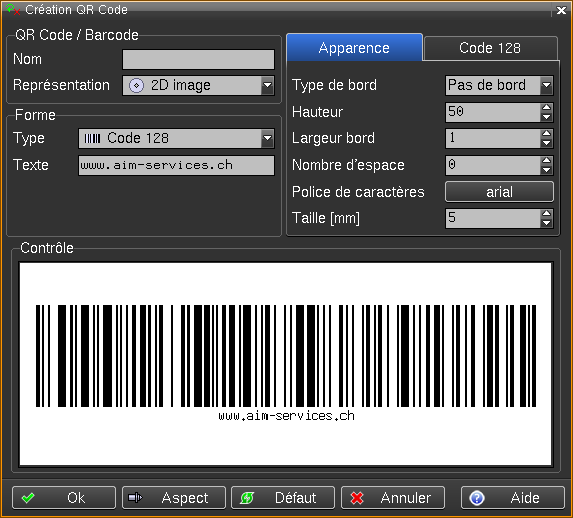
Task: Click into the Nom text field
Action: point(198,59)
